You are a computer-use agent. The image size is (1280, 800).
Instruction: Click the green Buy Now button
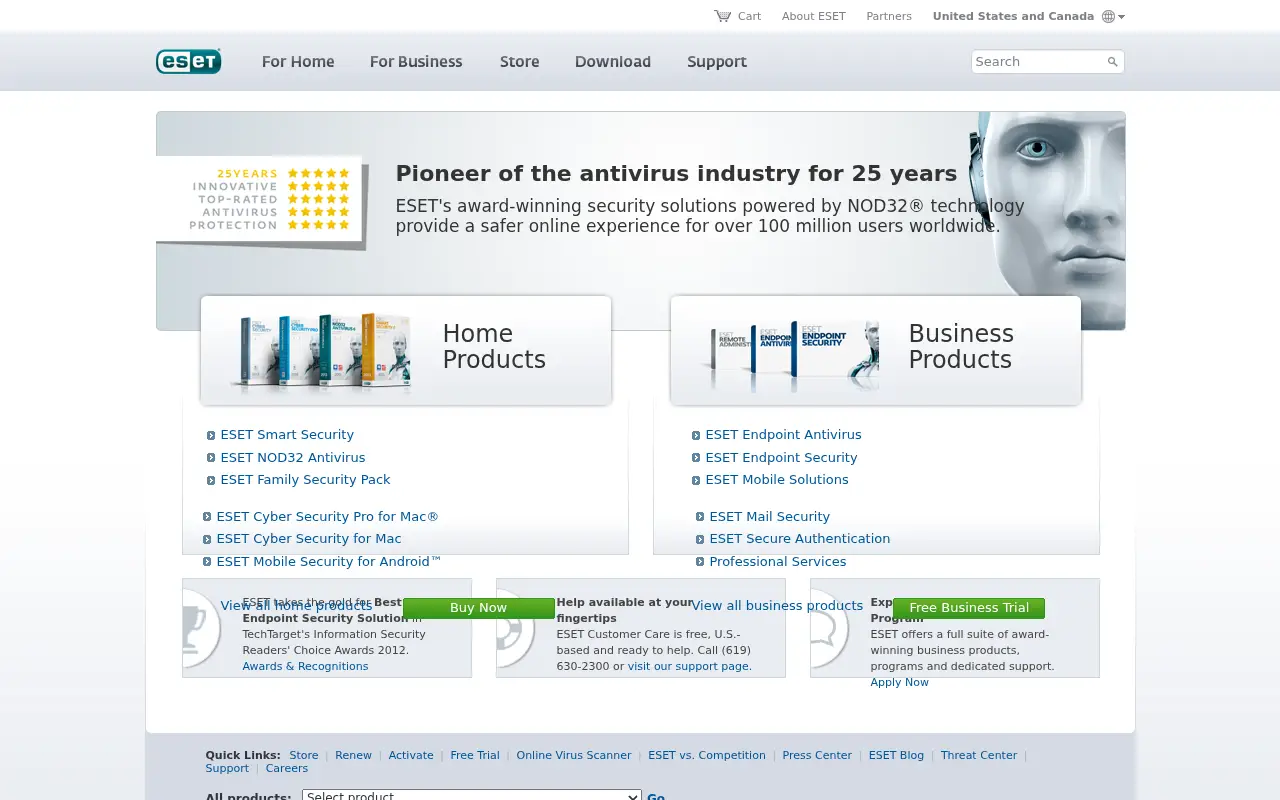point(478,608)
